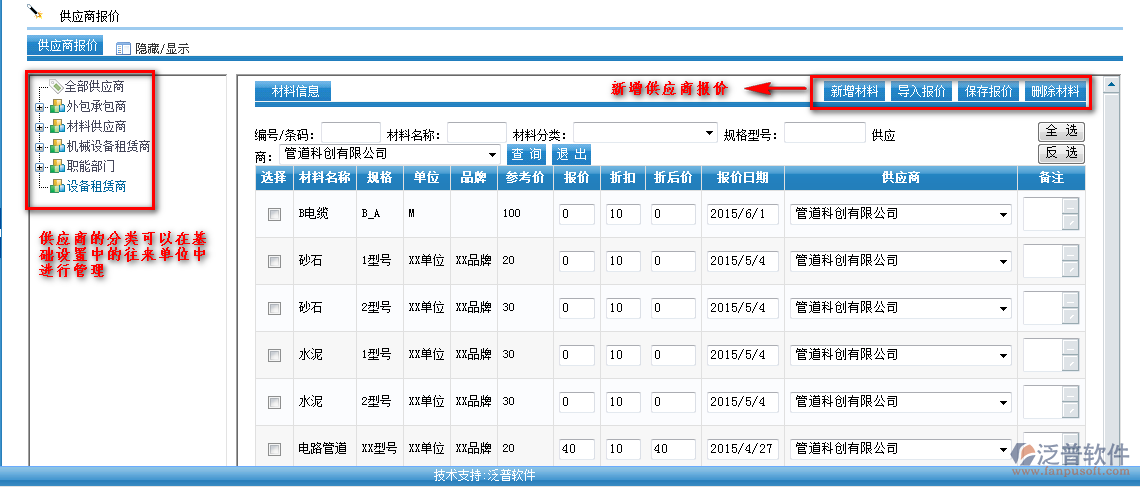Click the 职能部门 folder icon

coord(58,167)
